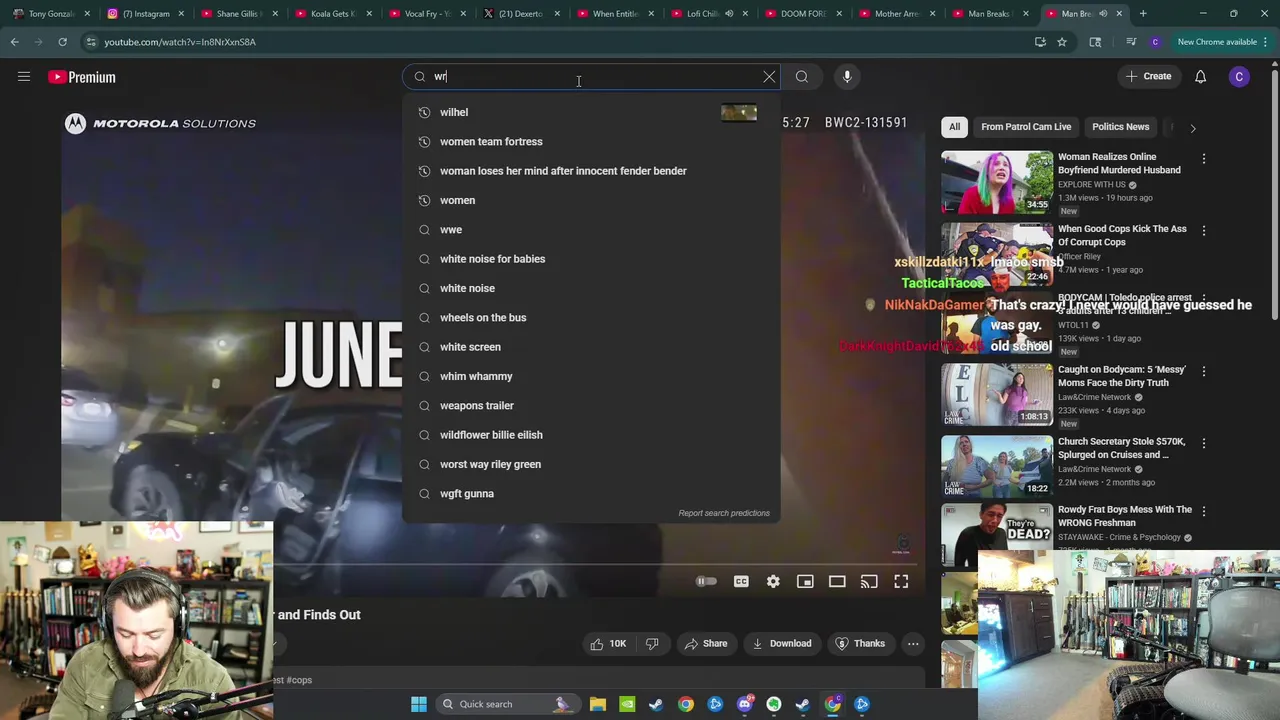Select 'wildflower billie eilish' suggestion
The width and height of the screenshot is (1280, 720).
[591, 435]
